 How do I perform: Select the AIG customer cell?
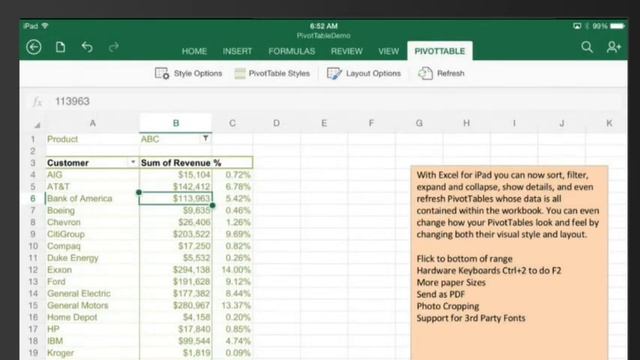[93, 175]
